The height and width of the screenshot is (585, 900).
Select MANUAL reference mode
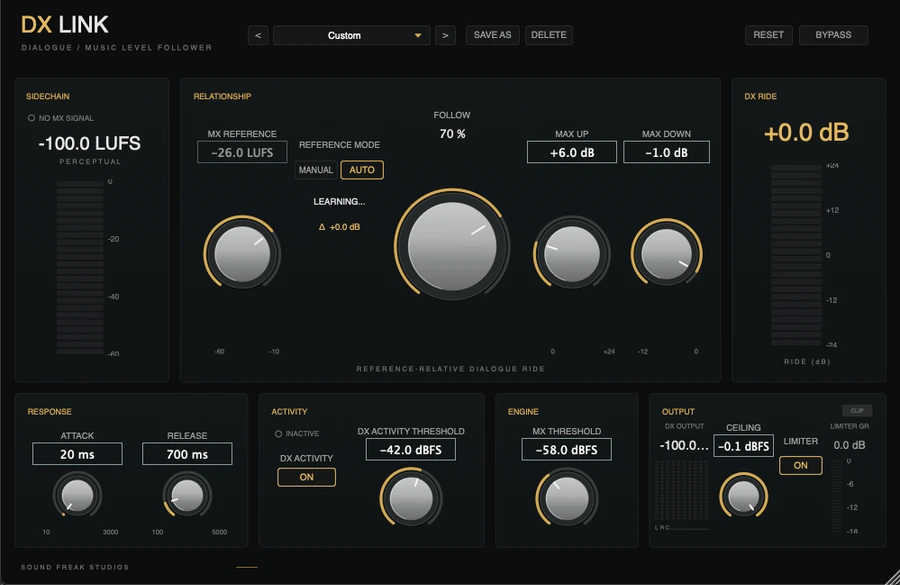point(316,170)
